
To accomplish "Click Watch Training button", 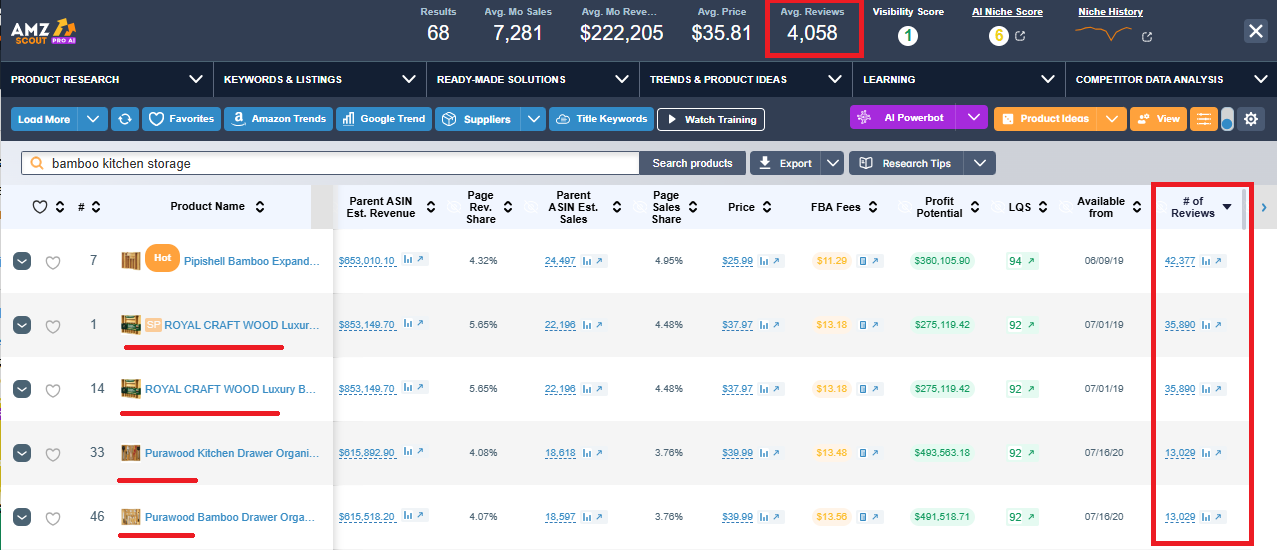I will tap(711, 119).
